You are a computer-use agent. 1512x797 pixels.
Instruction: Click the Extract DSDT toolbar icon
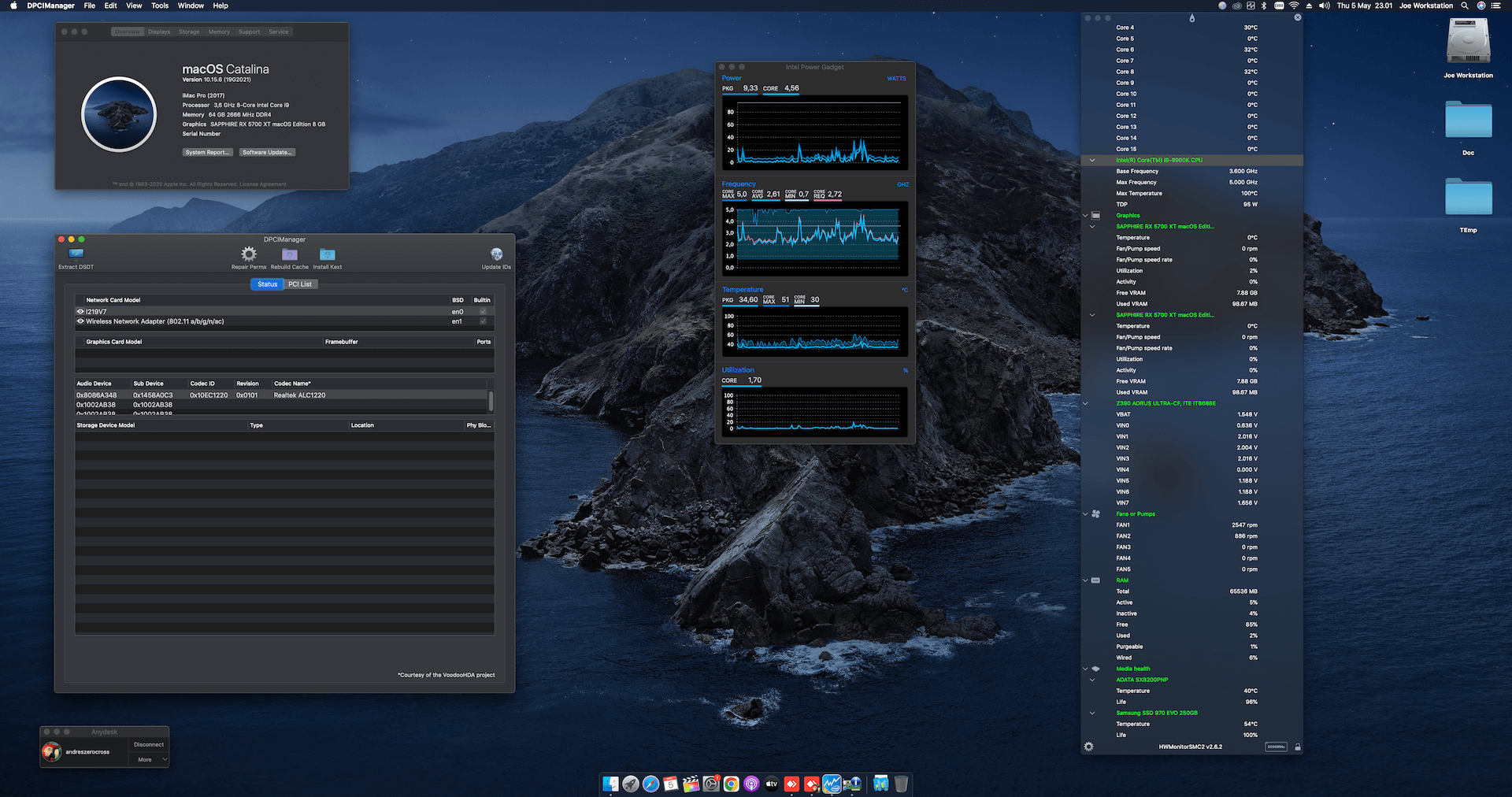point(76,254)
